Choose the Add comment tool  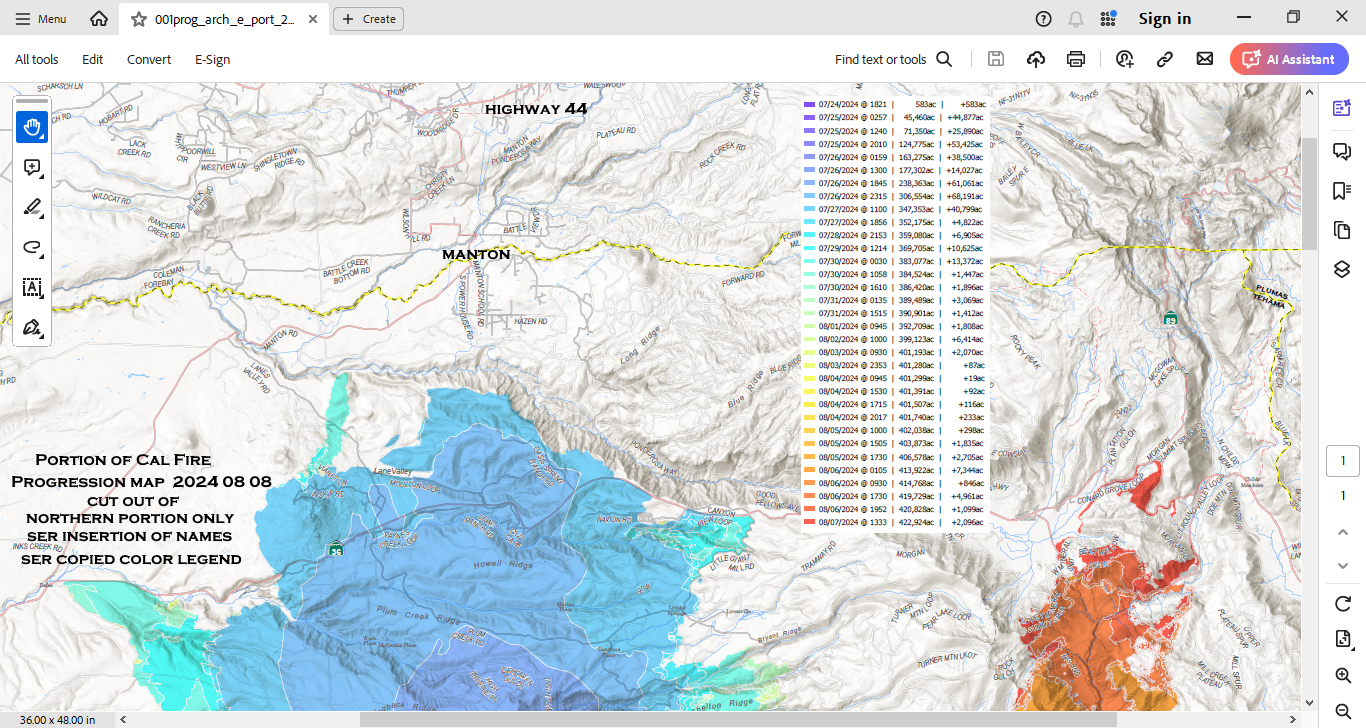(32, 167)
